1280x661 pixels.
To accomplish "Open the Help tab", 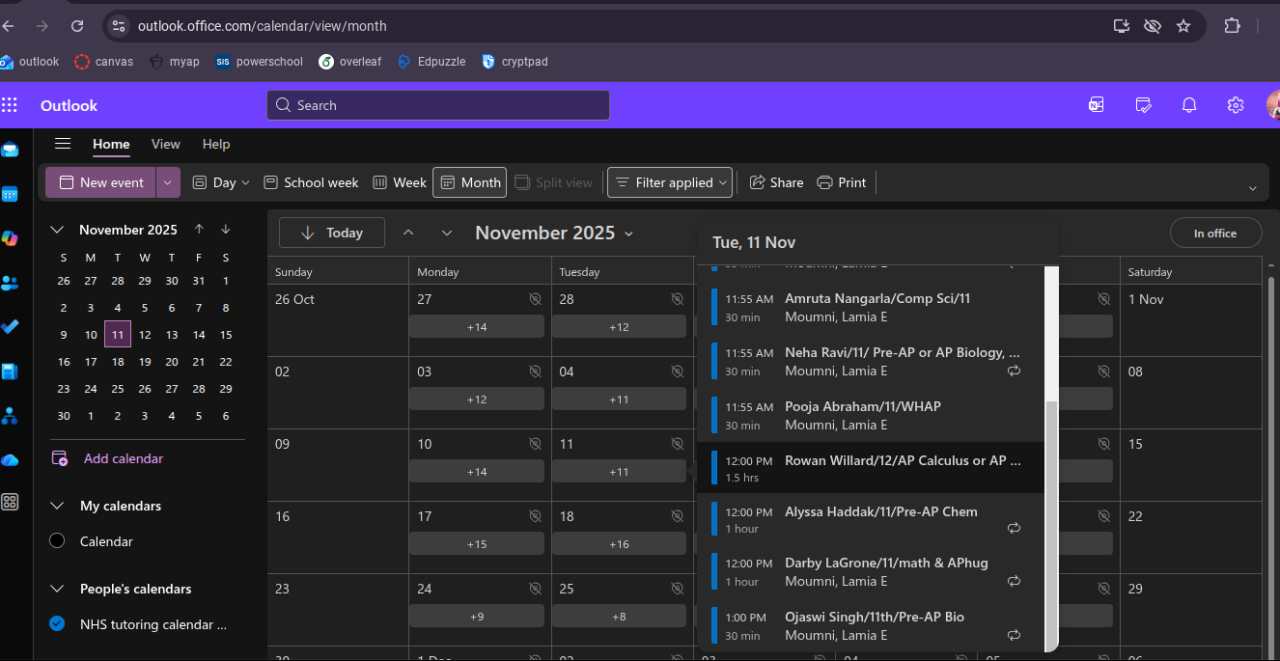I will [x=216, y=144].
